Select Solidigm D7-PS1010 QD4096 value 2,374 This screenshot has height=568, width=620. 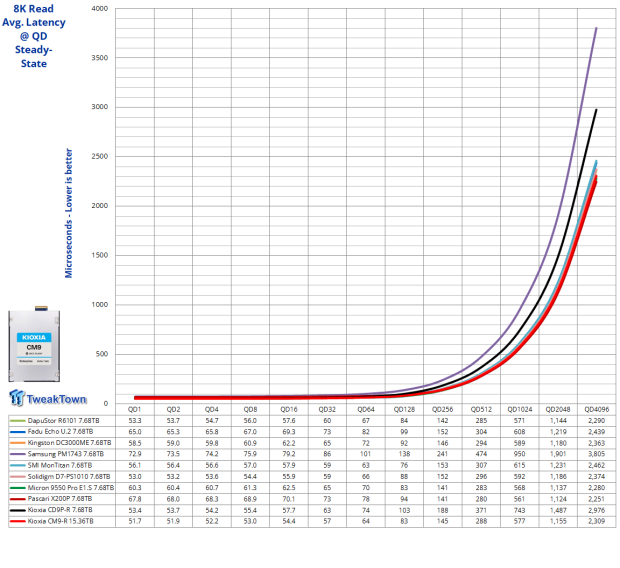tap(597, 477)
